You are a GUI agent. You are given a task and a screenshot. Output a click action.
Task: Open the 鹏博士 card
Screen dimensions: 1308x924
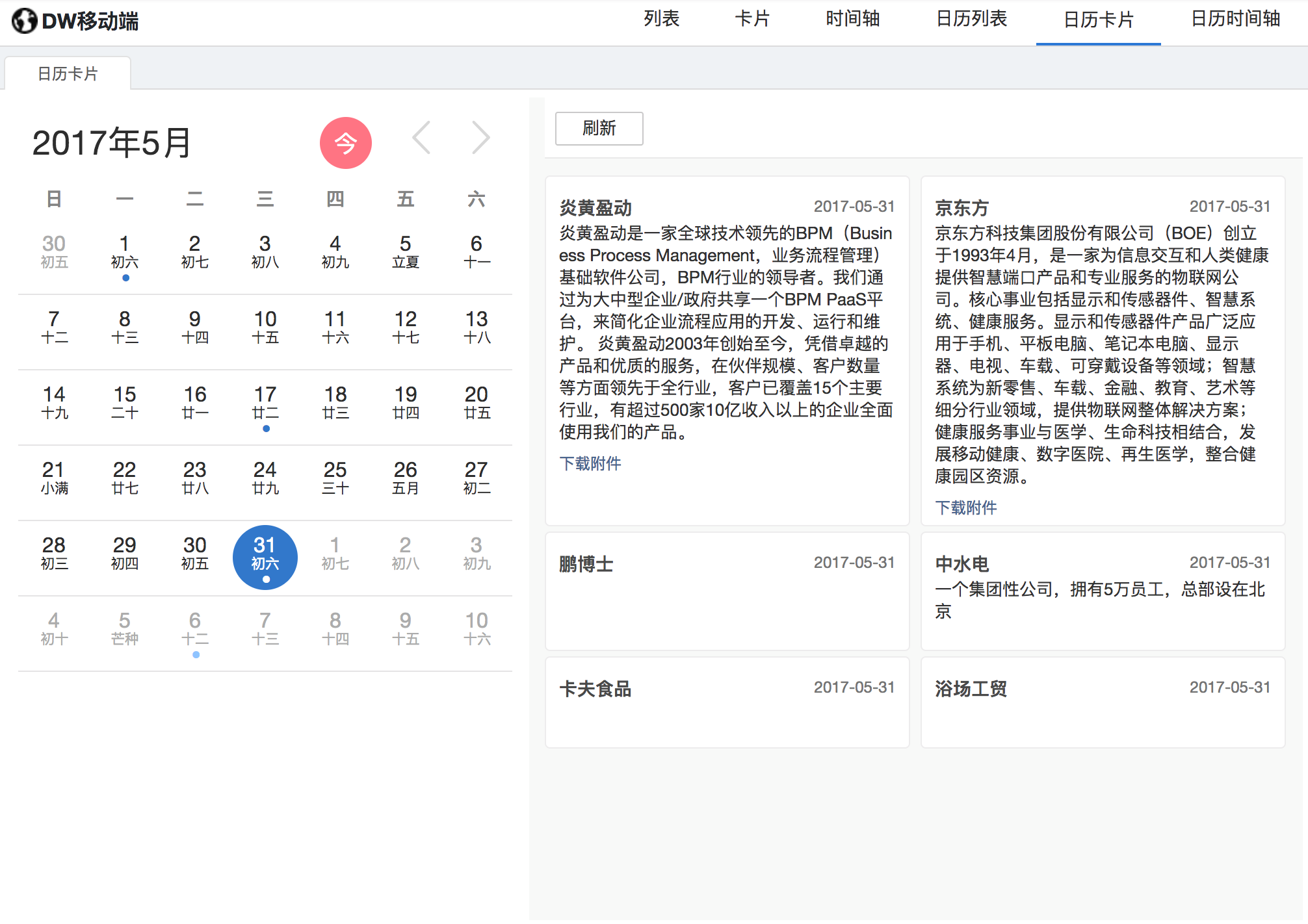727,591
